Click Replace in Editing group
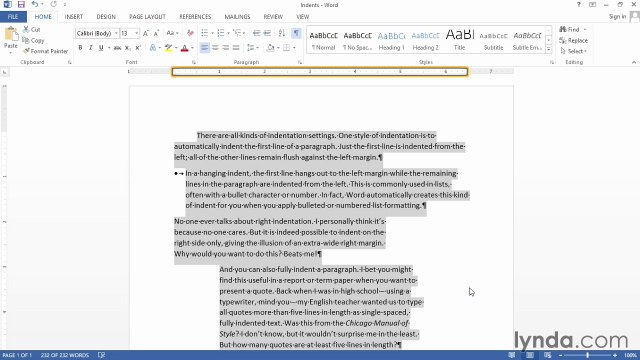This screenshot has height=360, width=640. [573, 40]
